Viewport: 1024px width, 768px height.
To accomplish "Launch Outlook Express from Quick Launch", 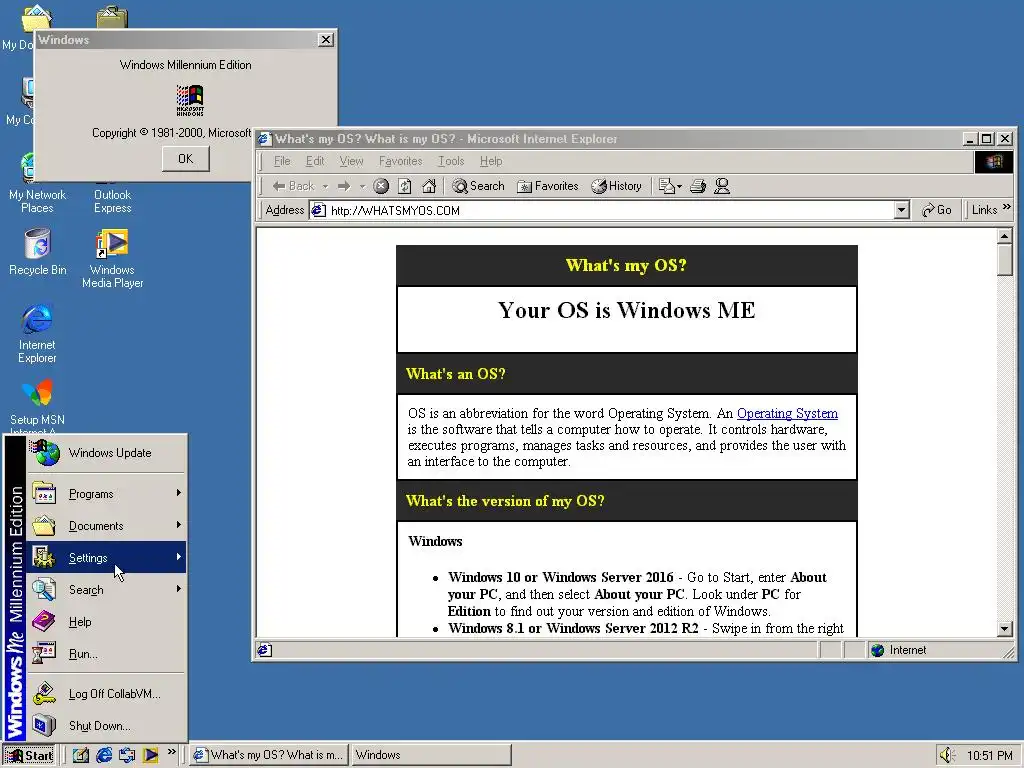I will (127, 755).
